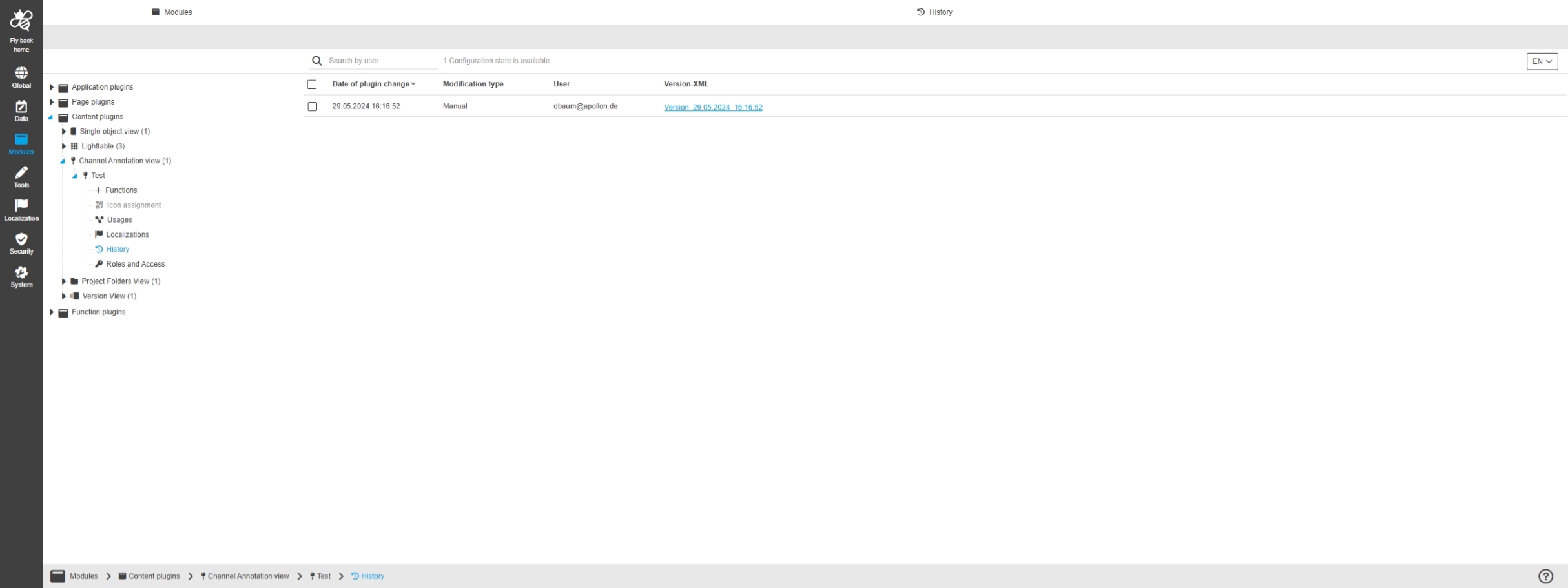Click the Page plugins folder icon
The image size is (1568, 588).
pyautogui.click(x=63, y=103)
